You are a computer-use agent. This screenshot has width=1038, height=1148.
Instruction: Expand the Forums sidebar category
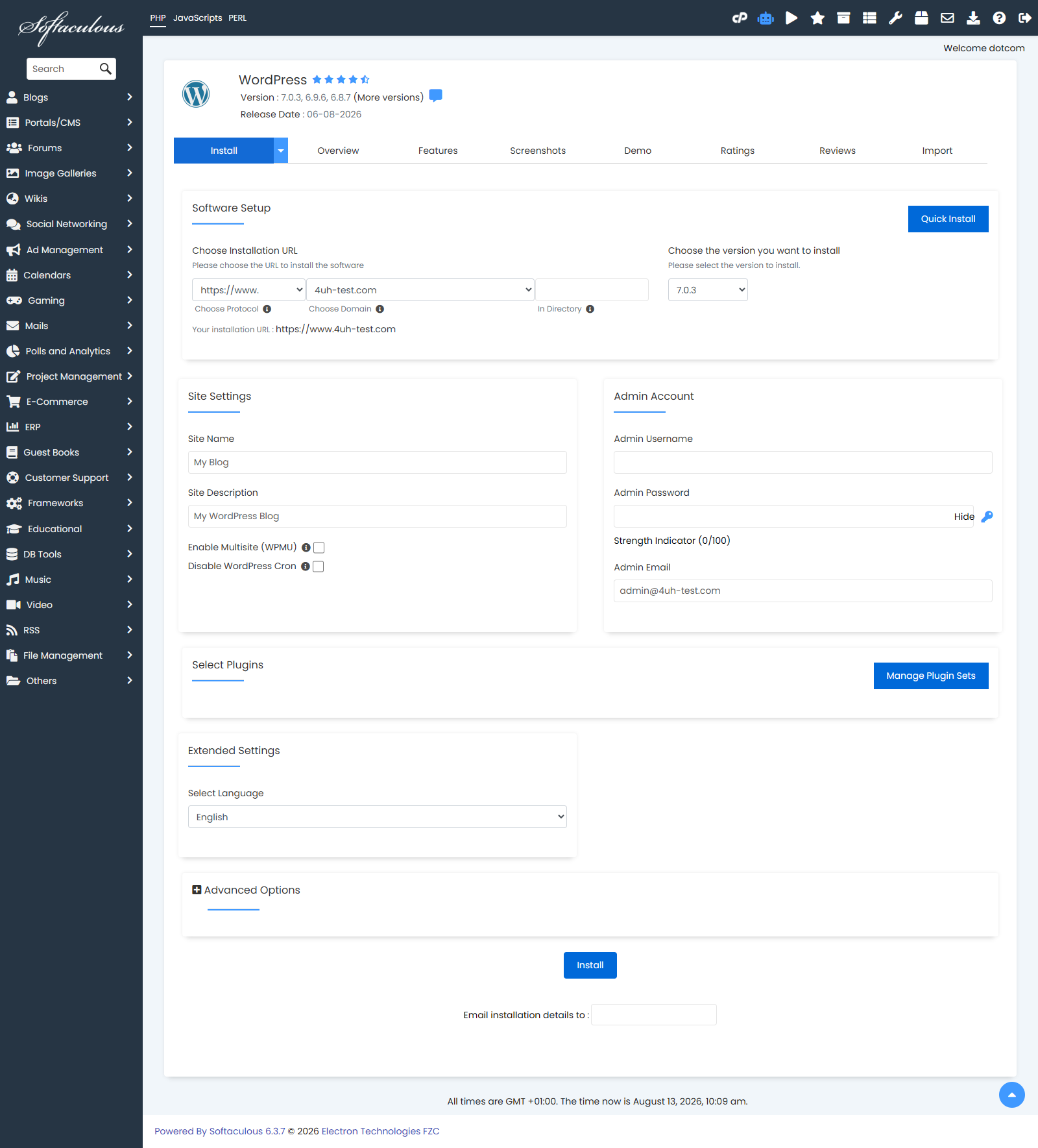coord(71,148)
